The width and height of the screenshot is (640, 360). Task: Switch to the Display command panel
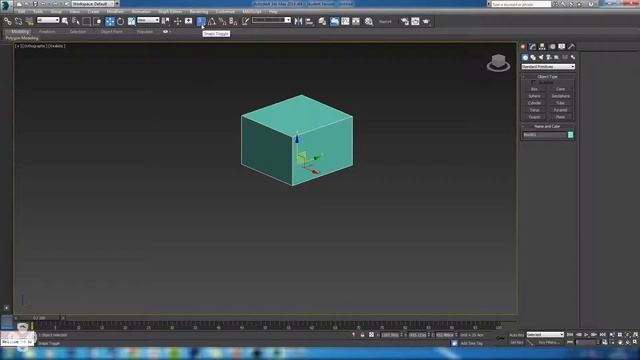562,47
